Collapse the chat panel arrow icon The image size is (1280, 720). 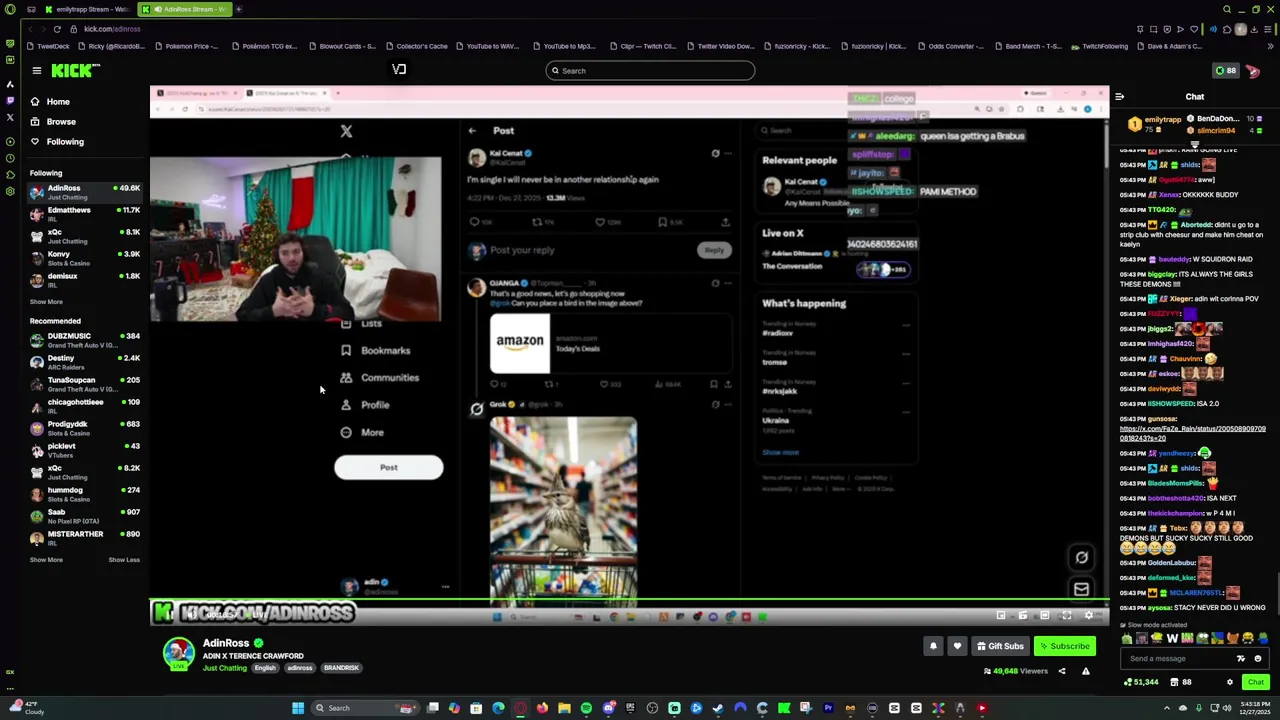click(1119, 97)
